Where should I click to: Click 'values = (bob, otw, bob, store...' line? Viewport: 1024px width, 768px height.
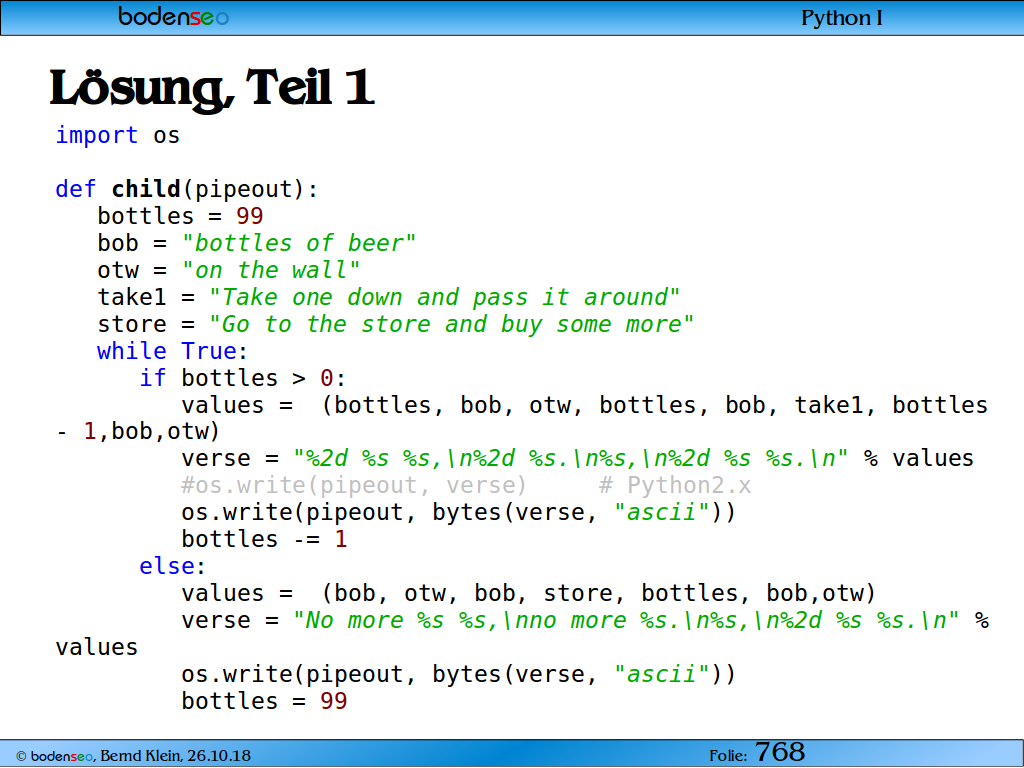coord(528,593)
